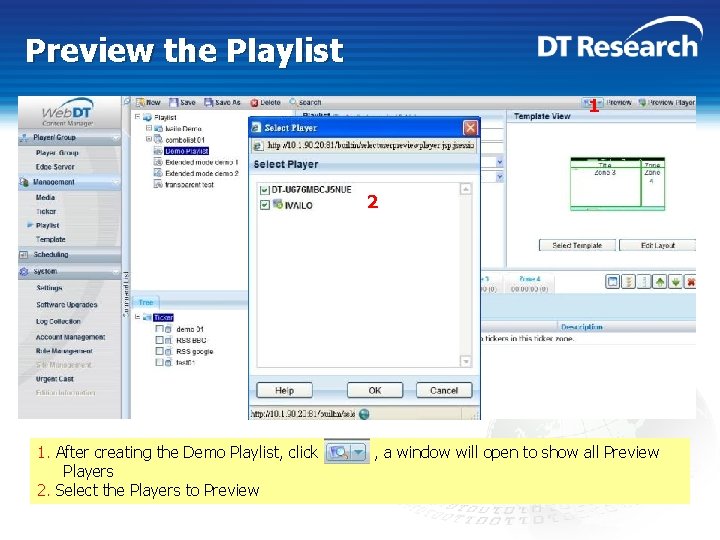Click the Extended mode demo 2 playlist icon
This screenshot has width=720, height=540.
tap(158, 173)
